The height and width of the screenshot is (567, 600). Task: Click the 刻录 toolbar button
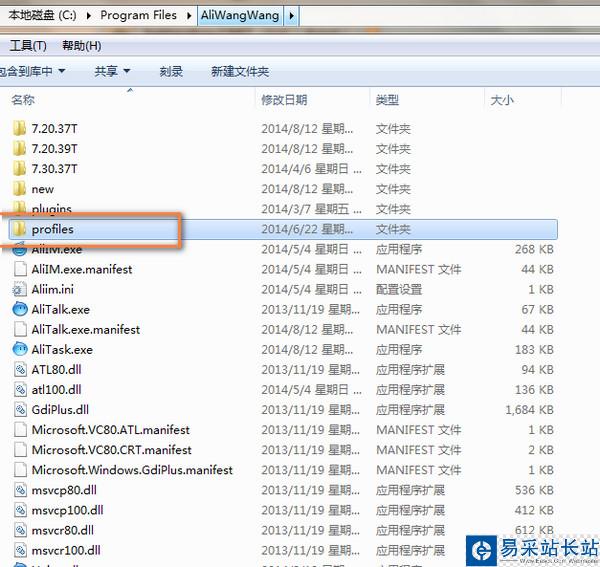click(x=171, y=71)
